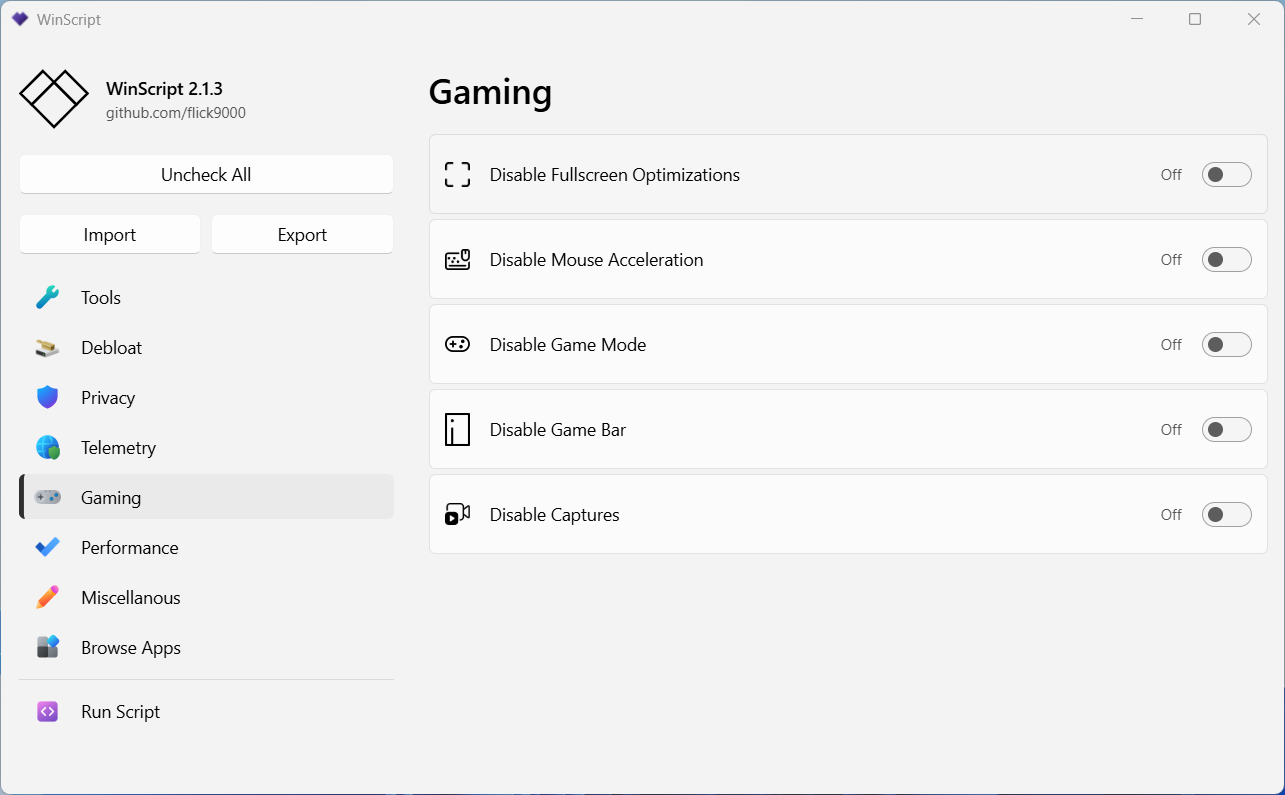
Task: Click the Debloat sidebar icon
Action: tap(48, 348)
